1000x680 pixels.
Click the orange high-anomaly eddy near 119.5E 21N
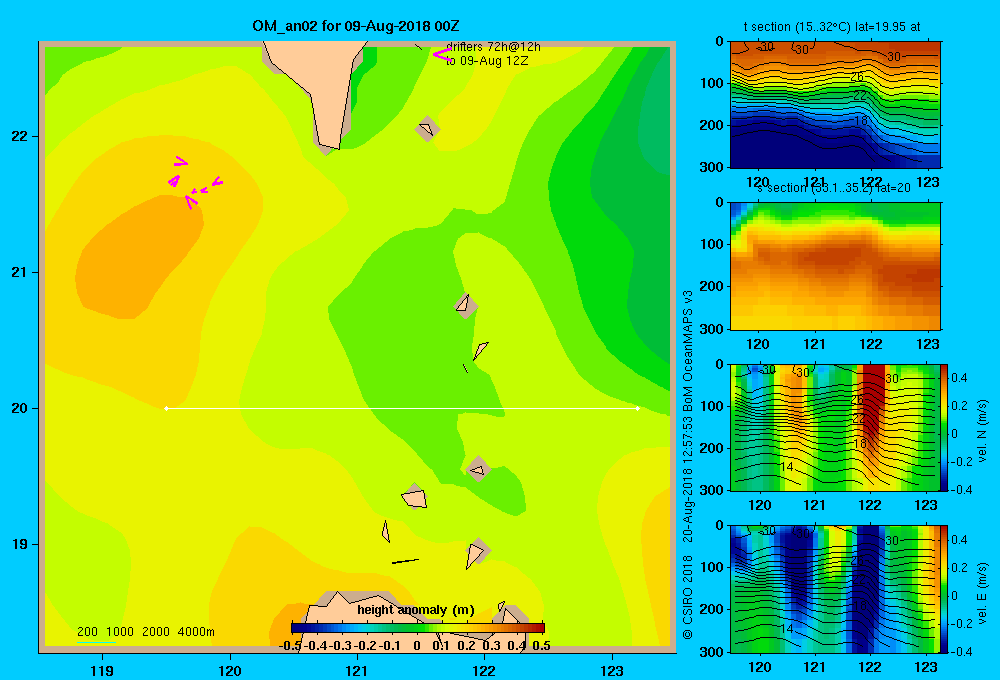coord(138,258)
